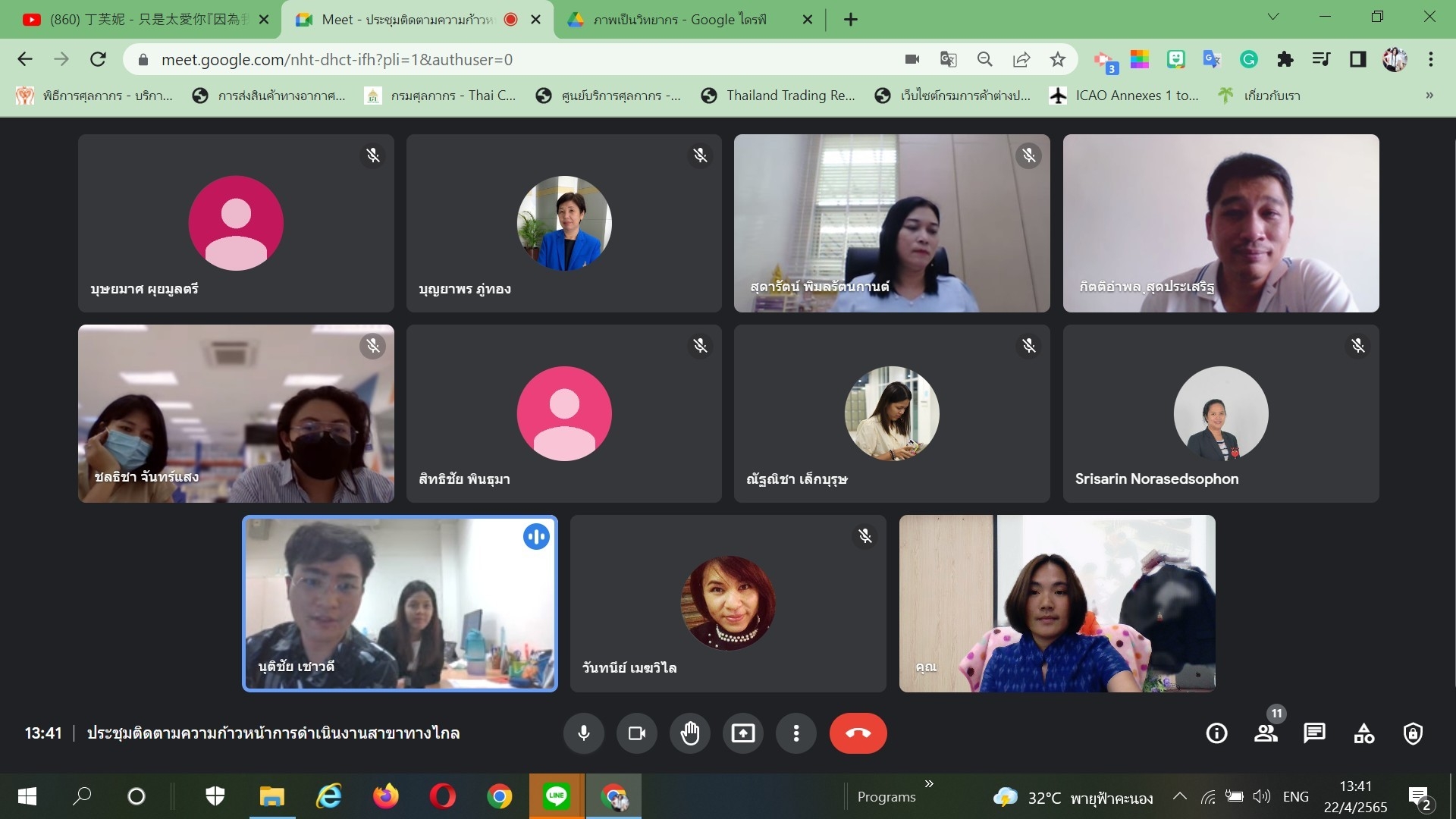1456x819 pixels.
Task: Bookmark this page with star icon
Action: coord(1058,59)
